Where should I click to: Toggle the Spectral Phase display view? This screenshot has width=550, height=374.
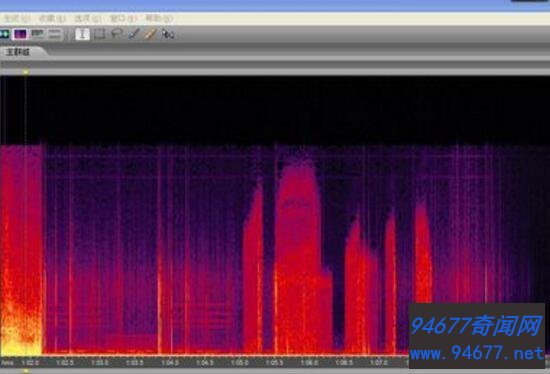pyautogui.click(x=55, y=34)
